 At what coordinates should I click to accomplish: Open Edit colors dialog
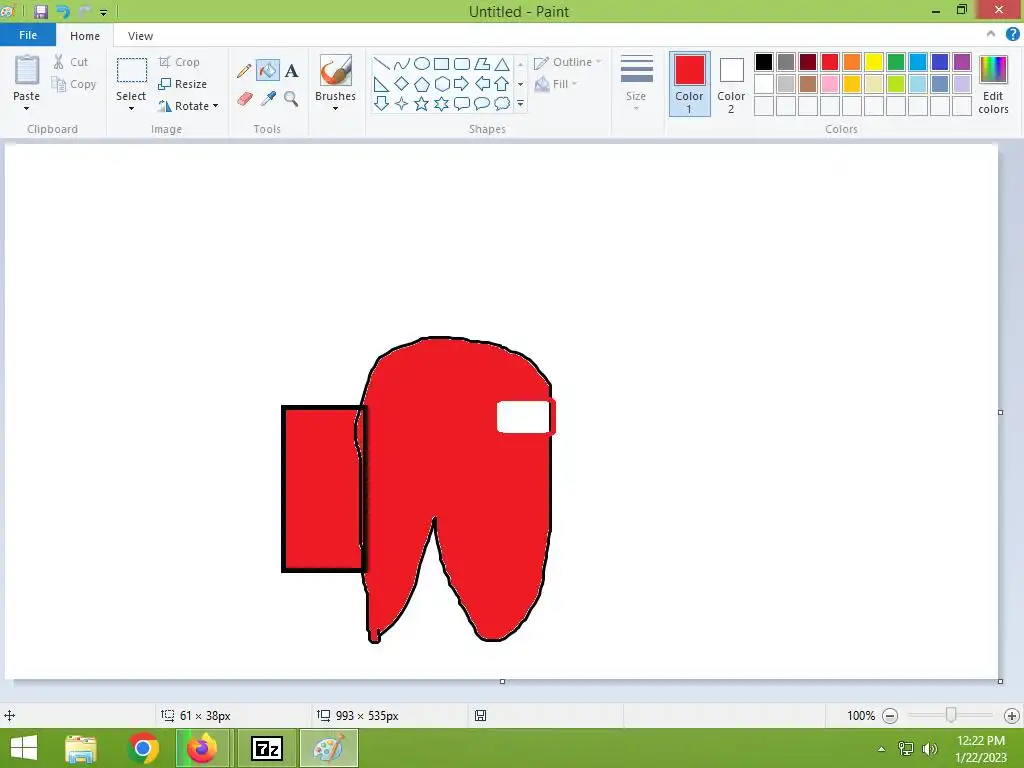coord(993,85)
